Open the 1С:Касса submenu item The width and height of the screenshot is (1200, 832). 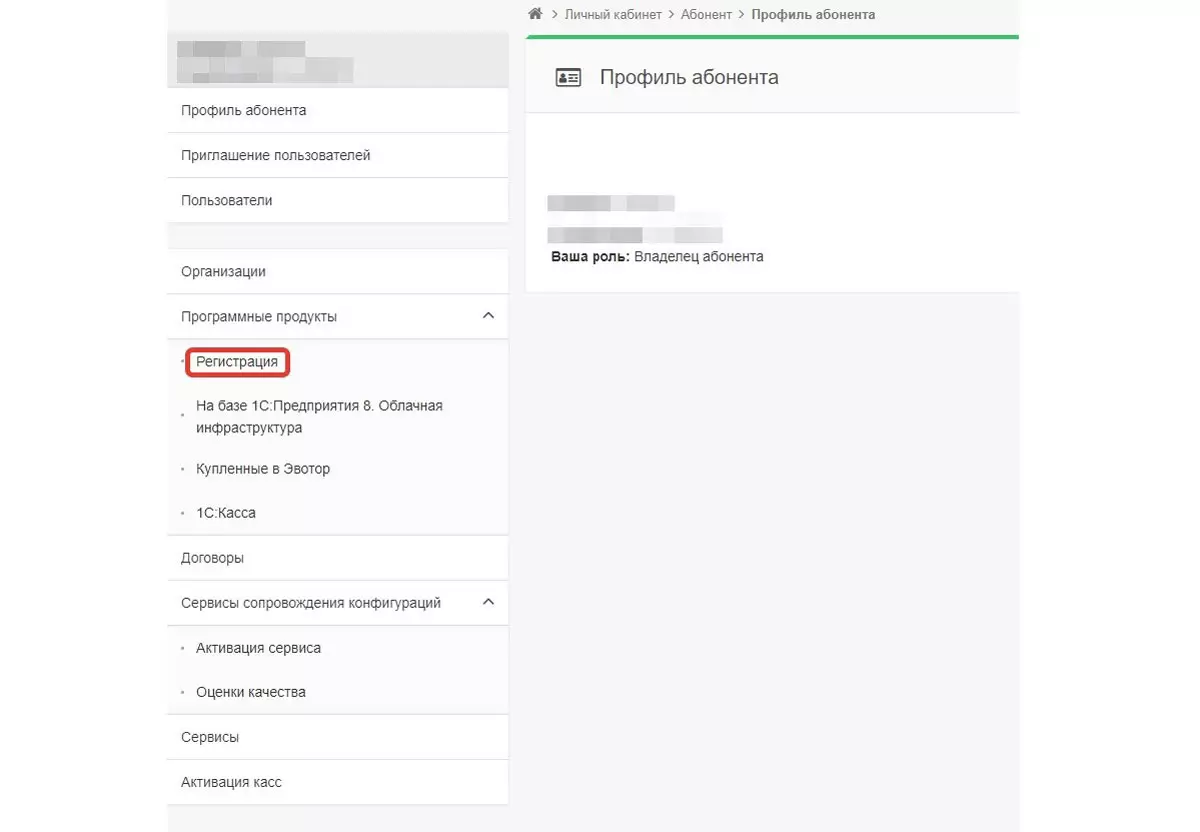226,512
